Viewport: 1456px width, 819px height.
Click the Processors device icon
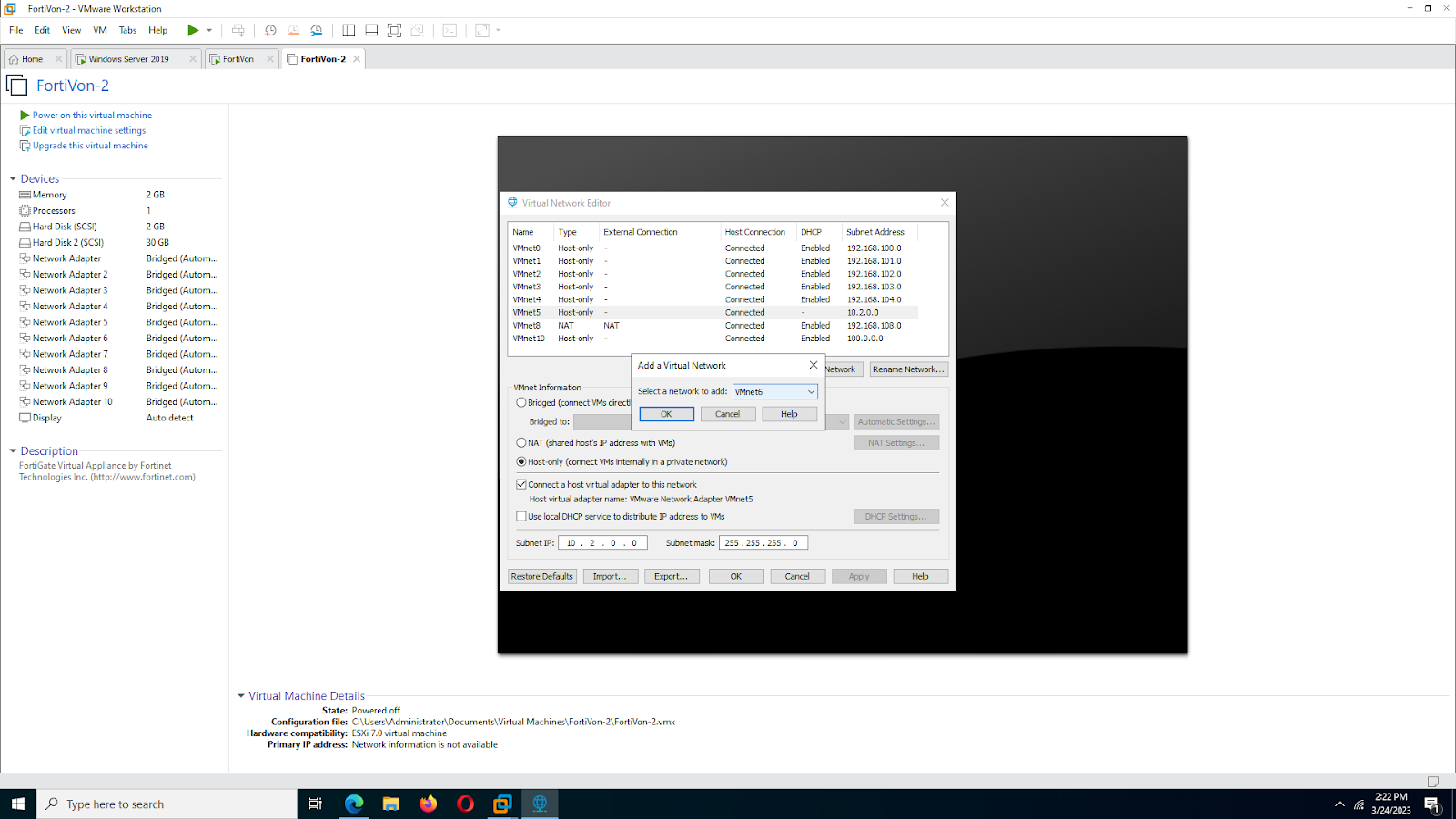click(25, 211)
